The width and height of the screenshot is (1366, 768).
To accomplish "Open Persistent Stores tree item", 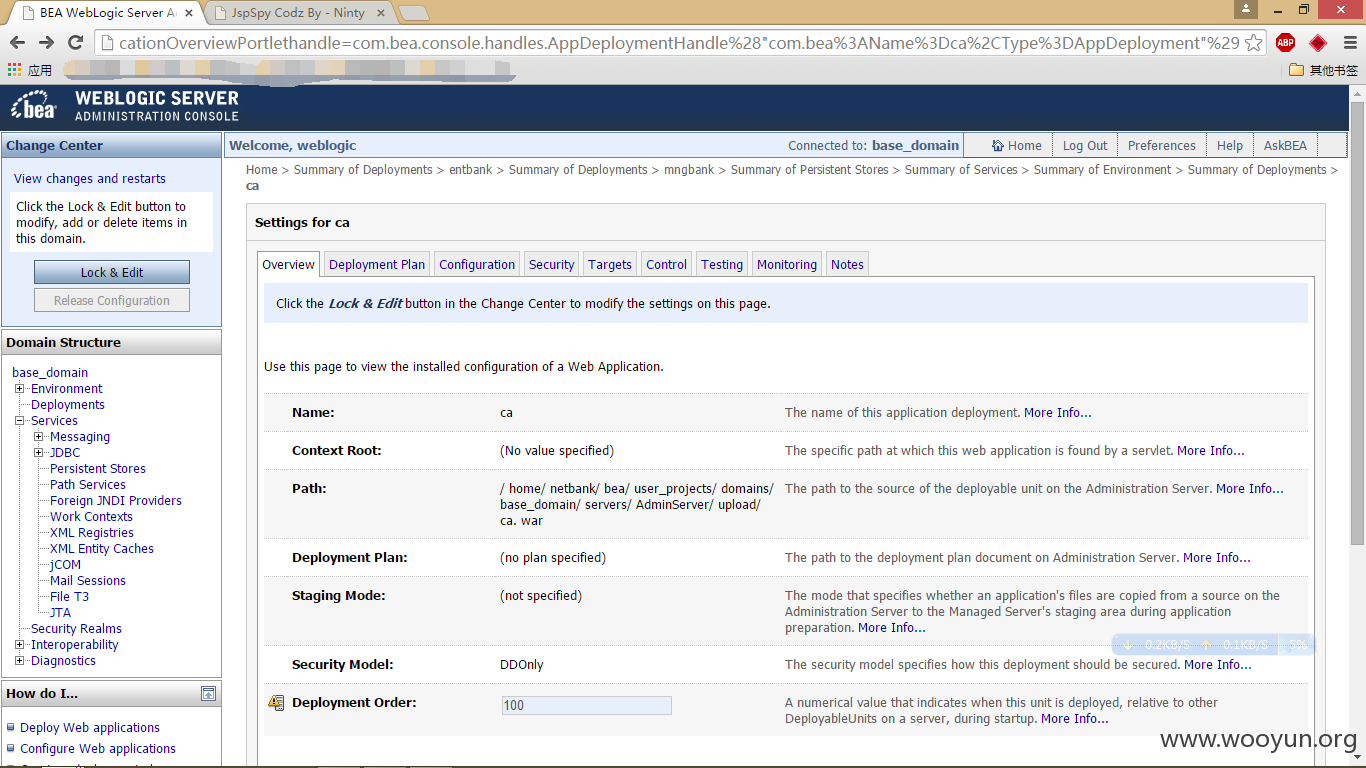I will (98, 468).
